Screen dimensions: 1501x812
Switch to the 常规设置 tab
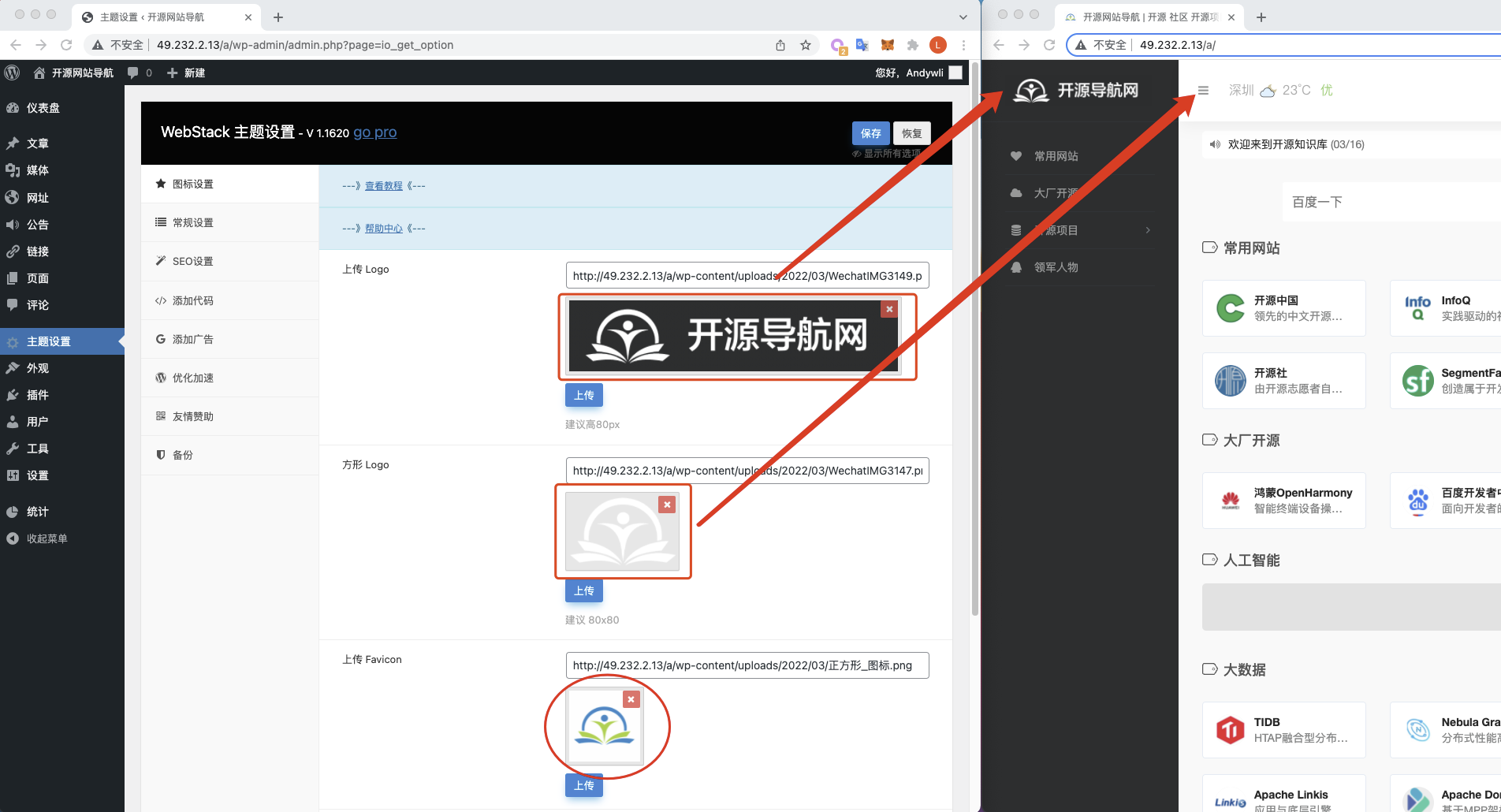pos(229,222)
